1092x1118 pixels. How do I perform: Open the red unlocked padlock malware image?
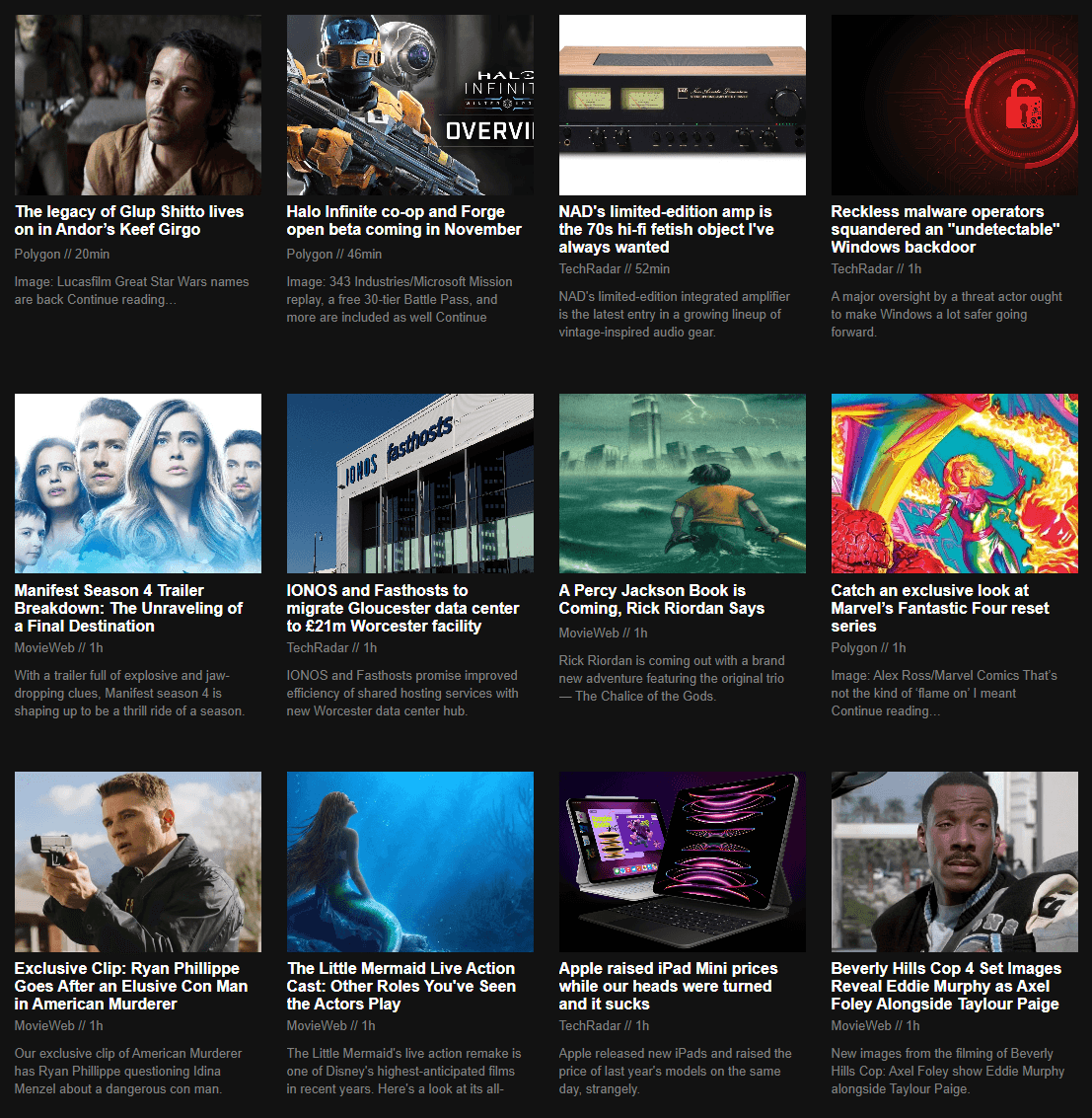[955, 105]
